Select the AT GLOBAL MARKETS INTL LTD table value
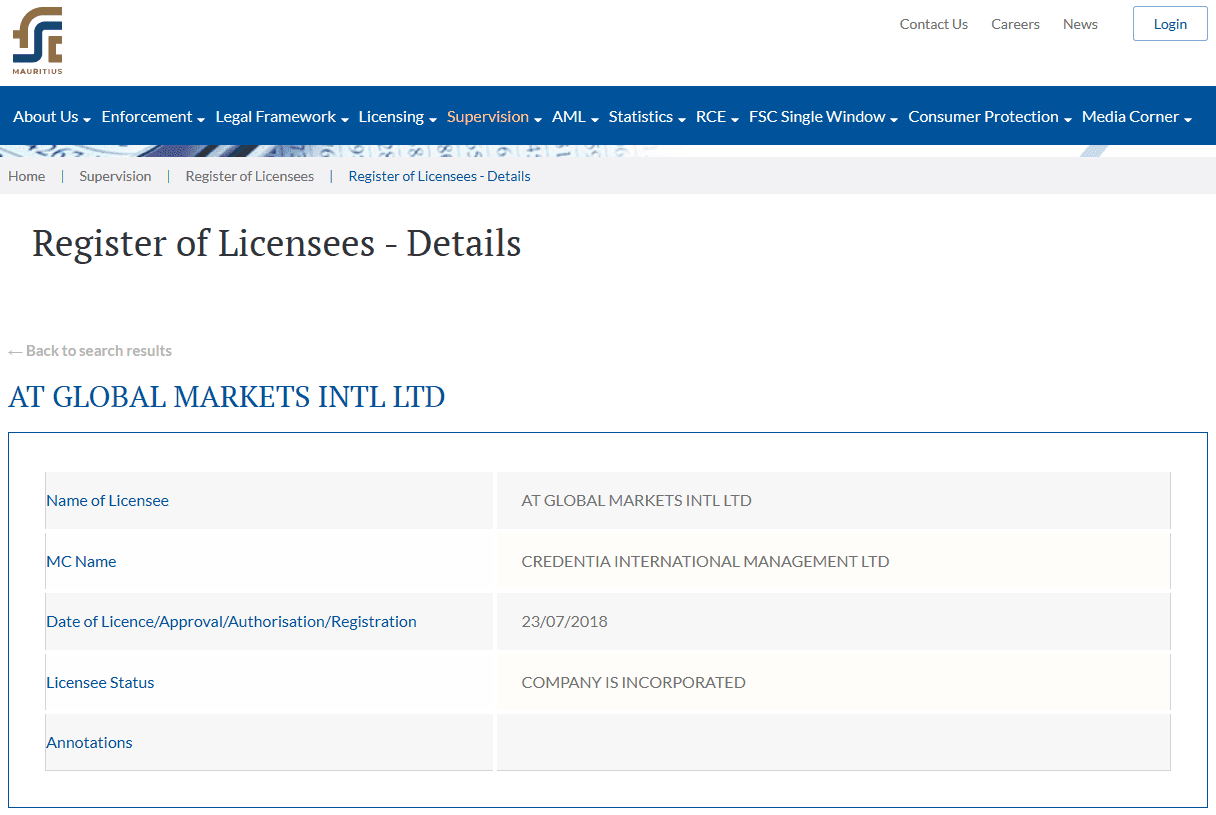This screenshot has height=815, width=1216. click(636, 500)
